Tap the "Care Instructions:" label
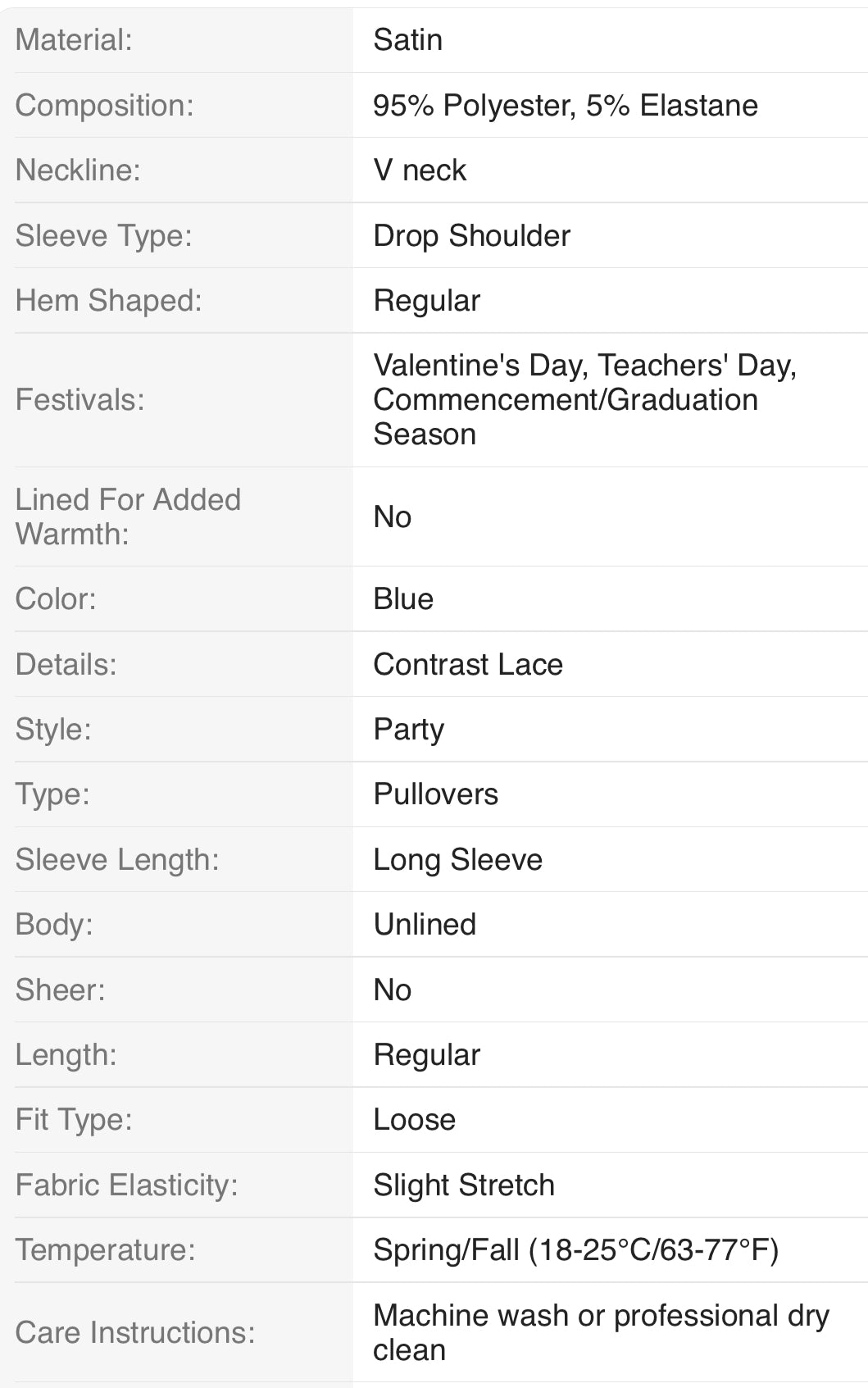This screenshot has width=868, height=1388. point(134,1333)
